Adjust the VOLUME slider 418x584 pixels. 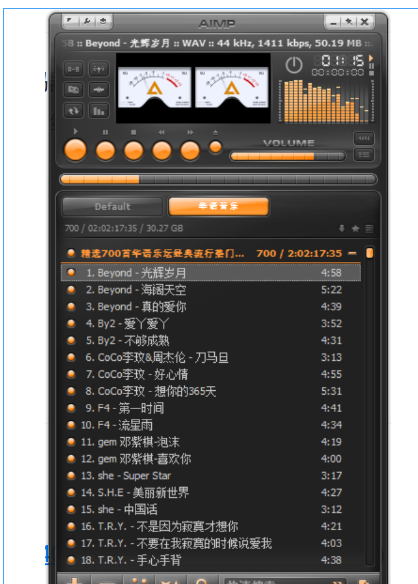[x=287, y=156]
